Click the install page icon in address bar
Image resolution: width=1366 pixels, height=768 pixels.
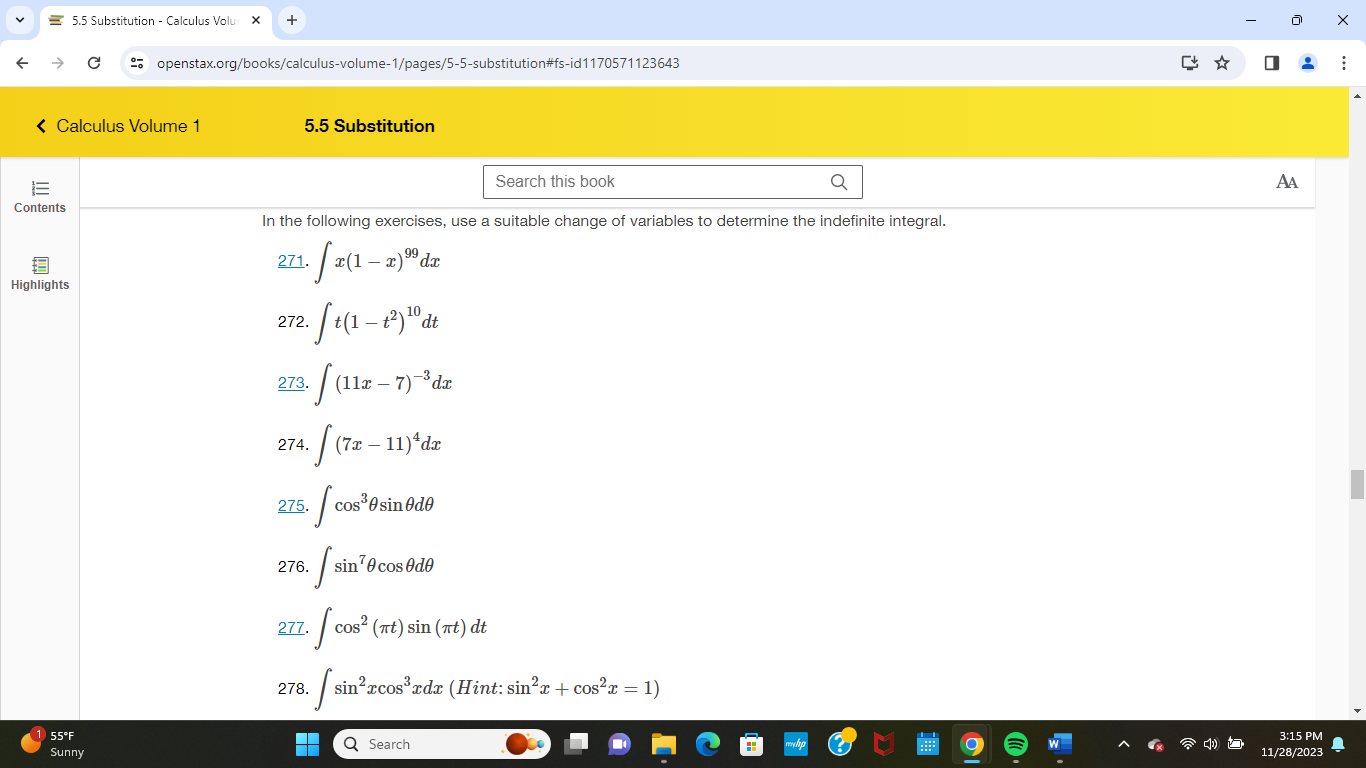(1189, 62)
